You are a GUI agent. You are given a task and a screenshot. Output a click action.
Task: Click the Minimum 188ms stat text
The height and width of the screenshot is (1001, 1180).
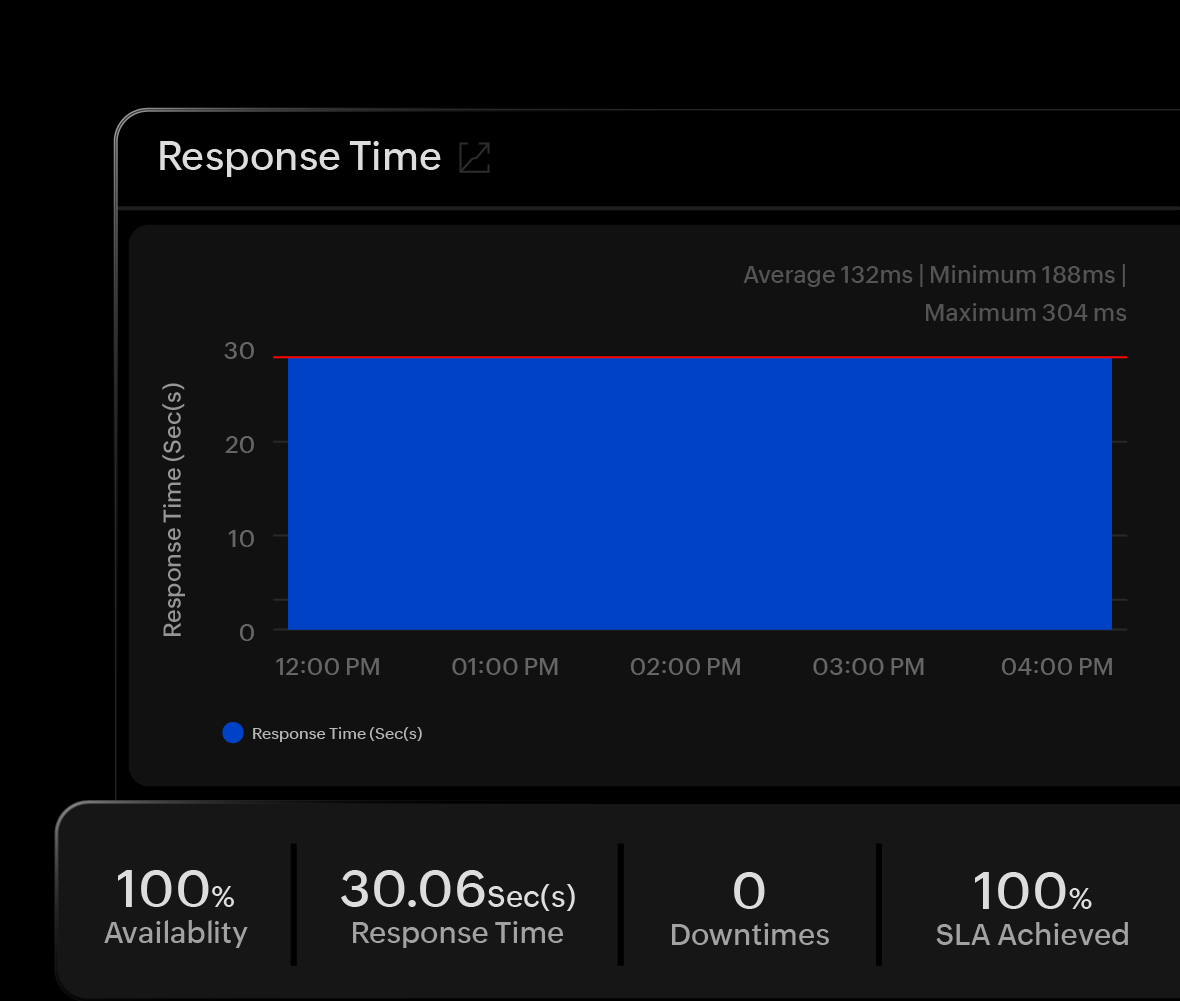tap(1022, 274)
